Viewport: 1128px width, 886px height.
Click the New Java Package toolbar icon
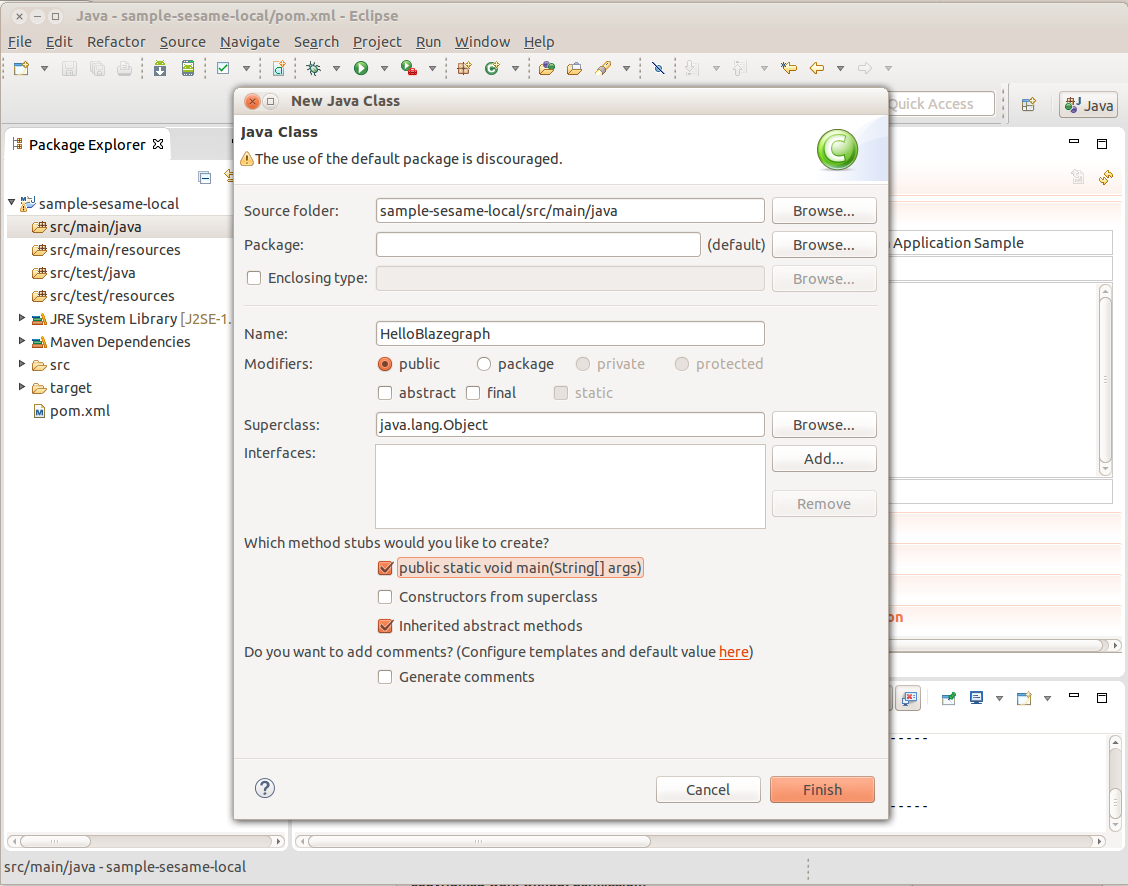(x=463, y=69)
